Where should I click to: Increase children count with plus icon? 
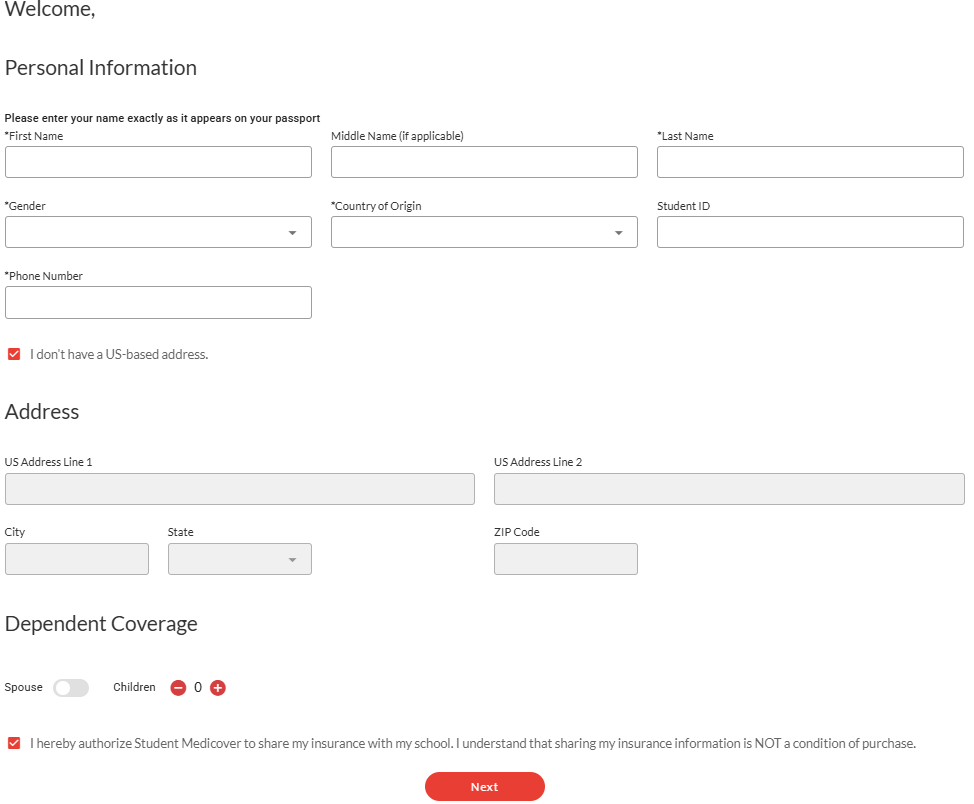217,688
